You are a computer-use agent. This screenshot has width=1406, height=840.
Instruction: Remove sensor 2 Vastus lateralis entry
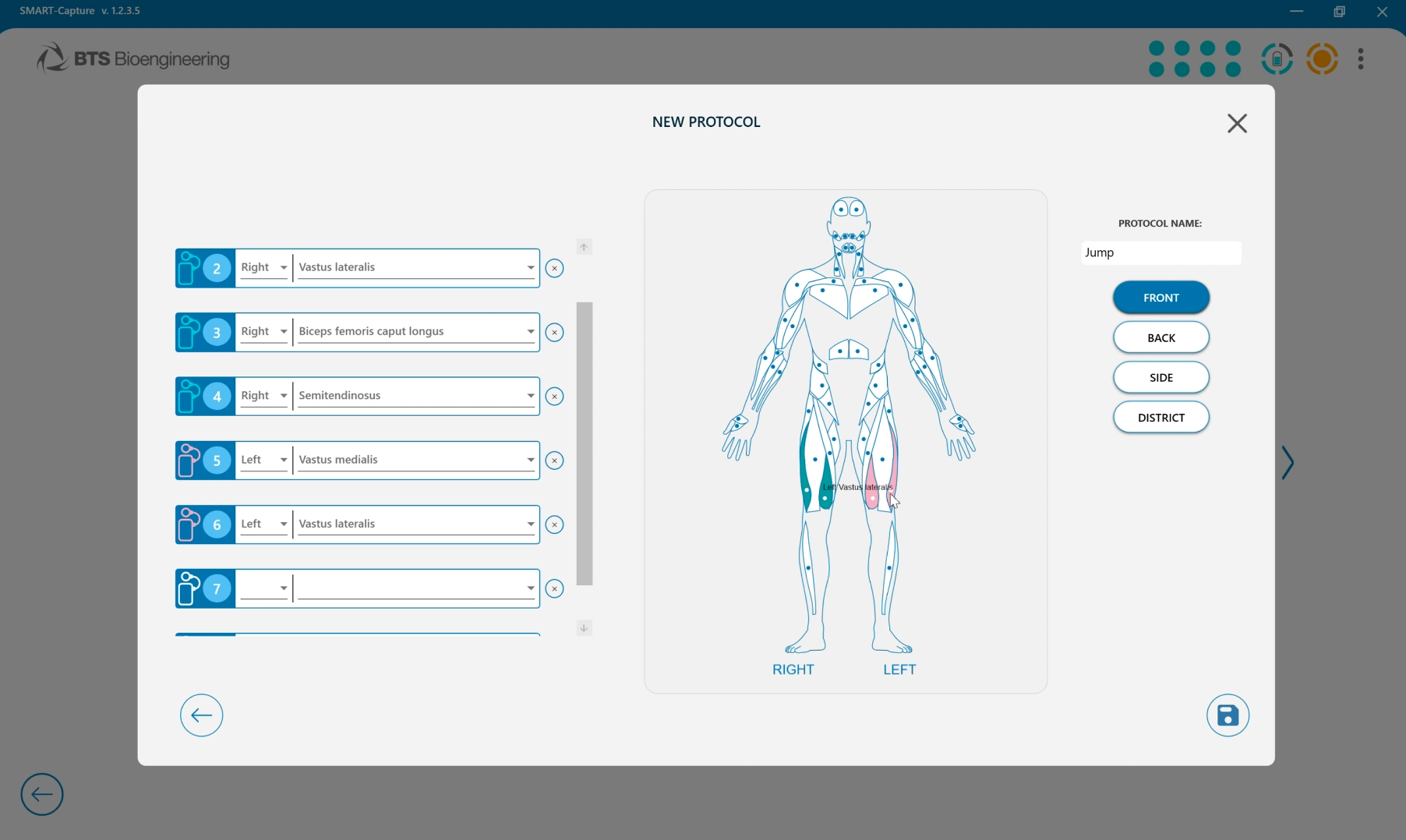pos(554,269)
